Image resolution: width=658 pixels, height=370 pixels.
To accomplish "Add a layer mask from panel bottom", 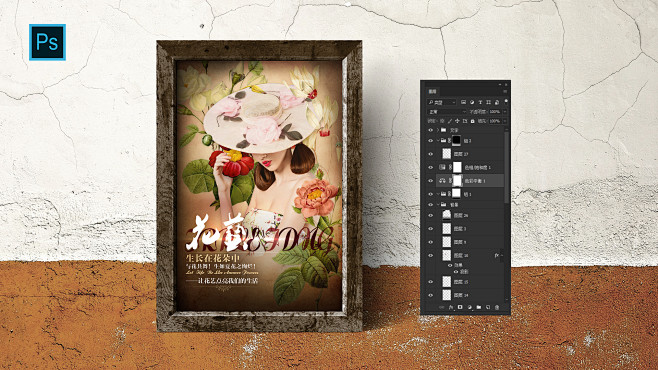I will (460, 307).
